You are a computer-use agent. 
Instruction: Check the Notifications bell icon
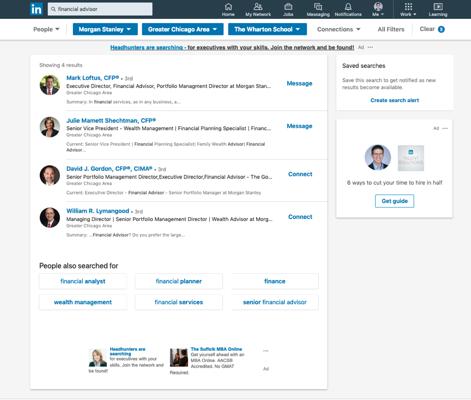coord(348,7)
